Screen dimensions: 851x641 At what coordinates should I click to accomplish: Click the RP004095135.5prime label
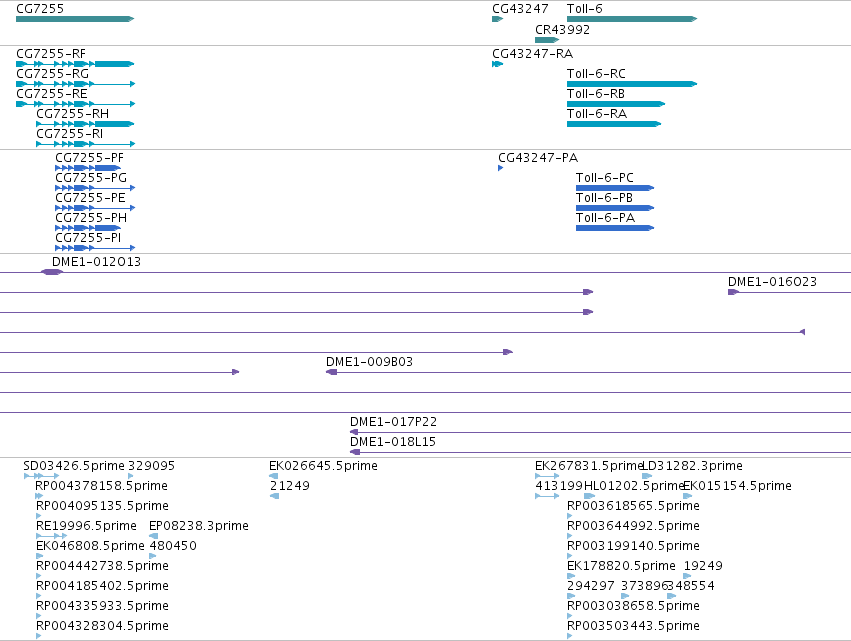coord(102,506)
